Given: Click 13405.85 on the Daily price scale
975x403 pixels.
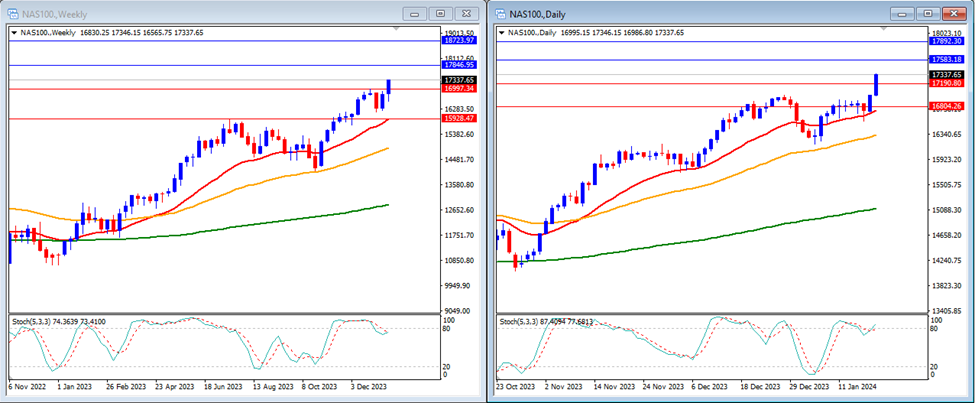Looking at the screenshot, I should point(948,311).
